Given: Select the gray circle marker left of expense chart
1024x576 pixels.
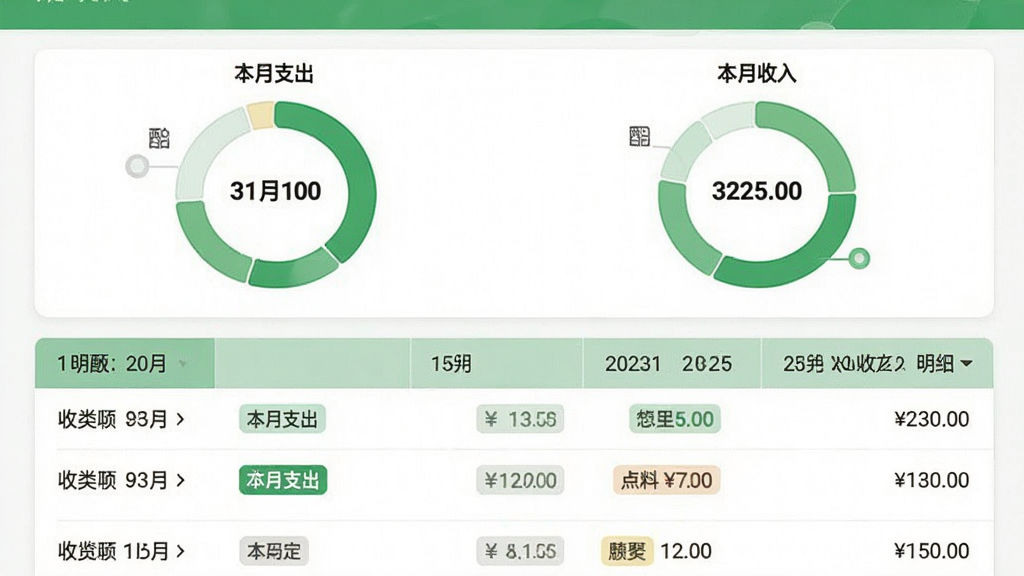Looking at the screenshot, I should pos(137,167).
